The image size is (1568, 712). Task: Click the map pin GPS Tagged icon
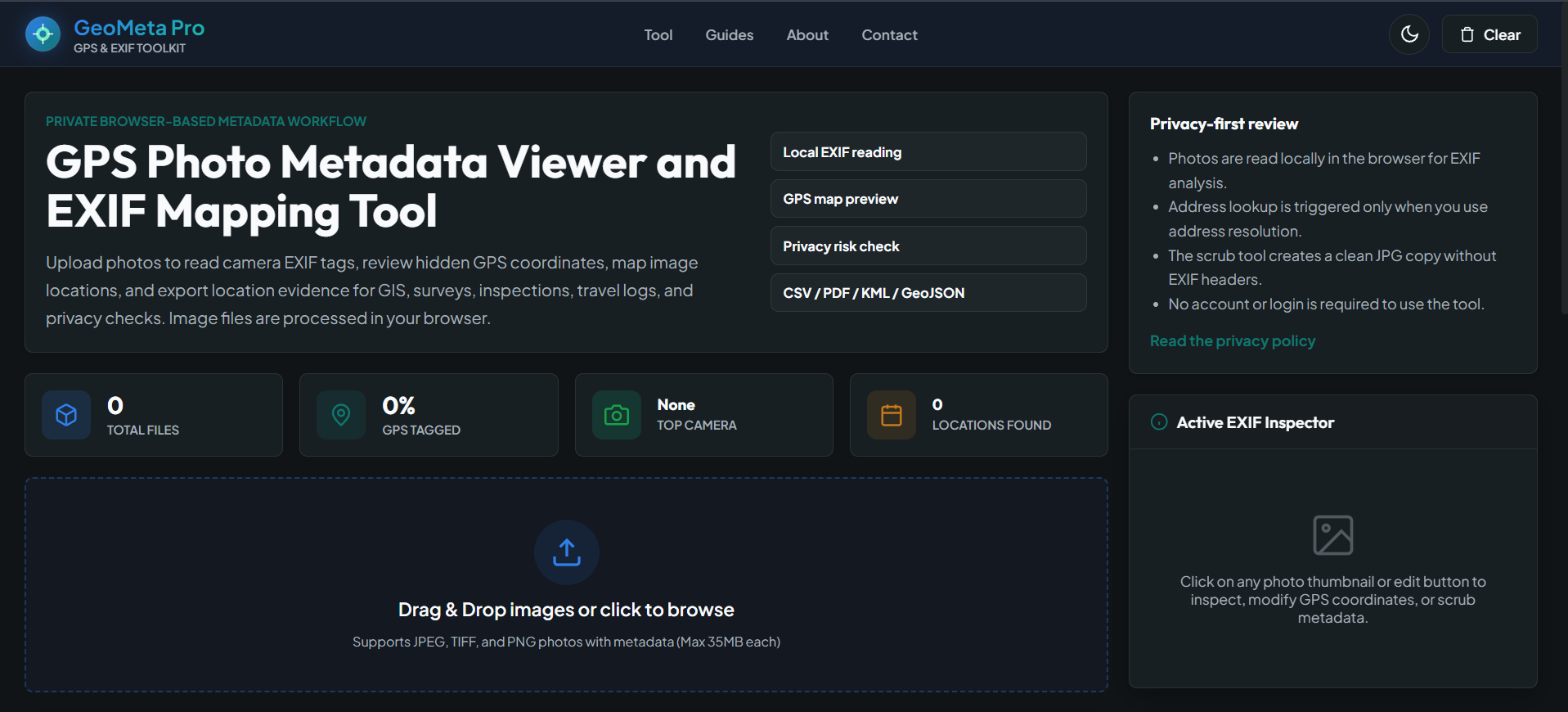point(341,415)
